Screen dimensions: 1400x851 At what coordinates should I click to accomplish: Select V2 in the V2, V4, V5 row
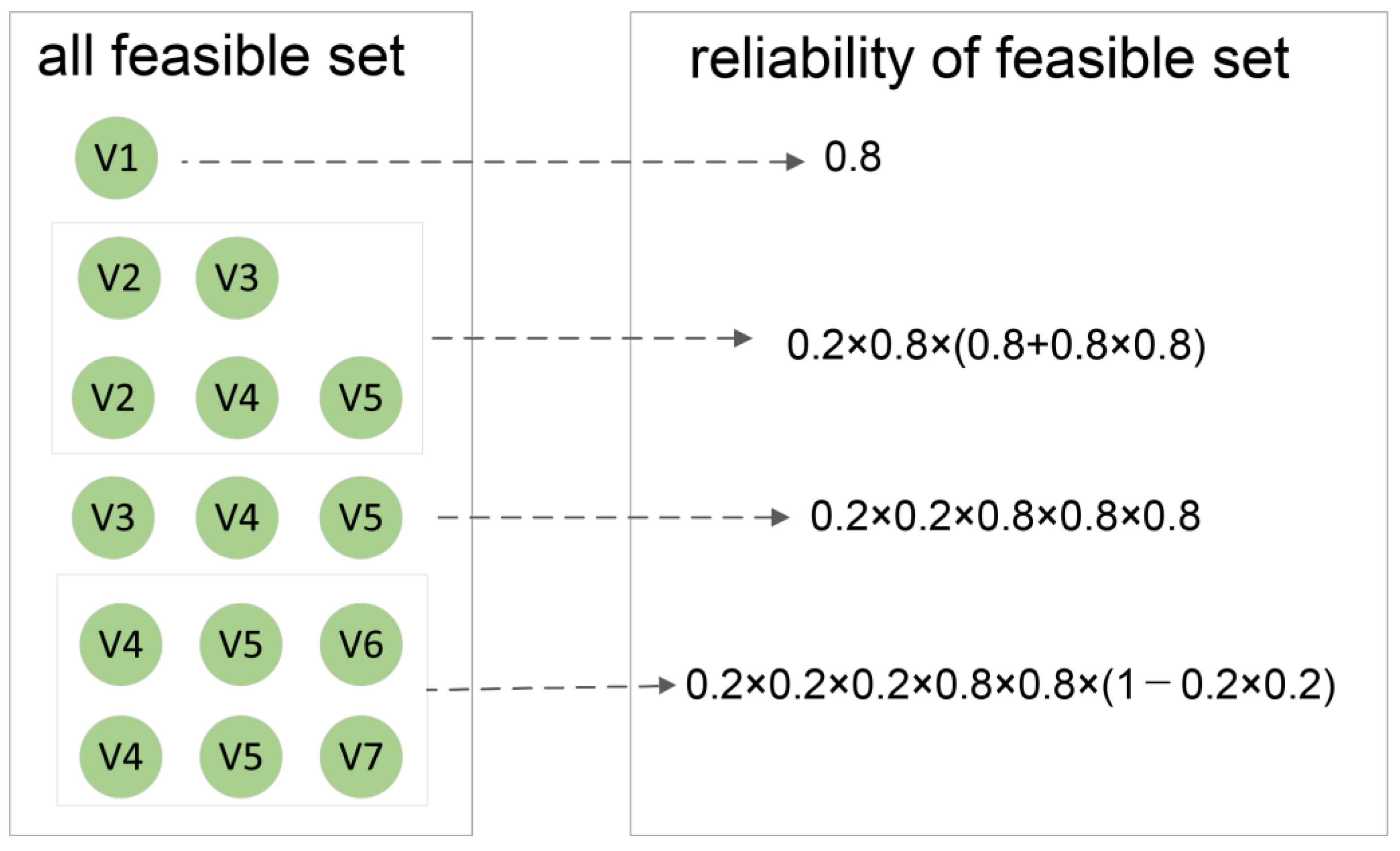point(113,398)
